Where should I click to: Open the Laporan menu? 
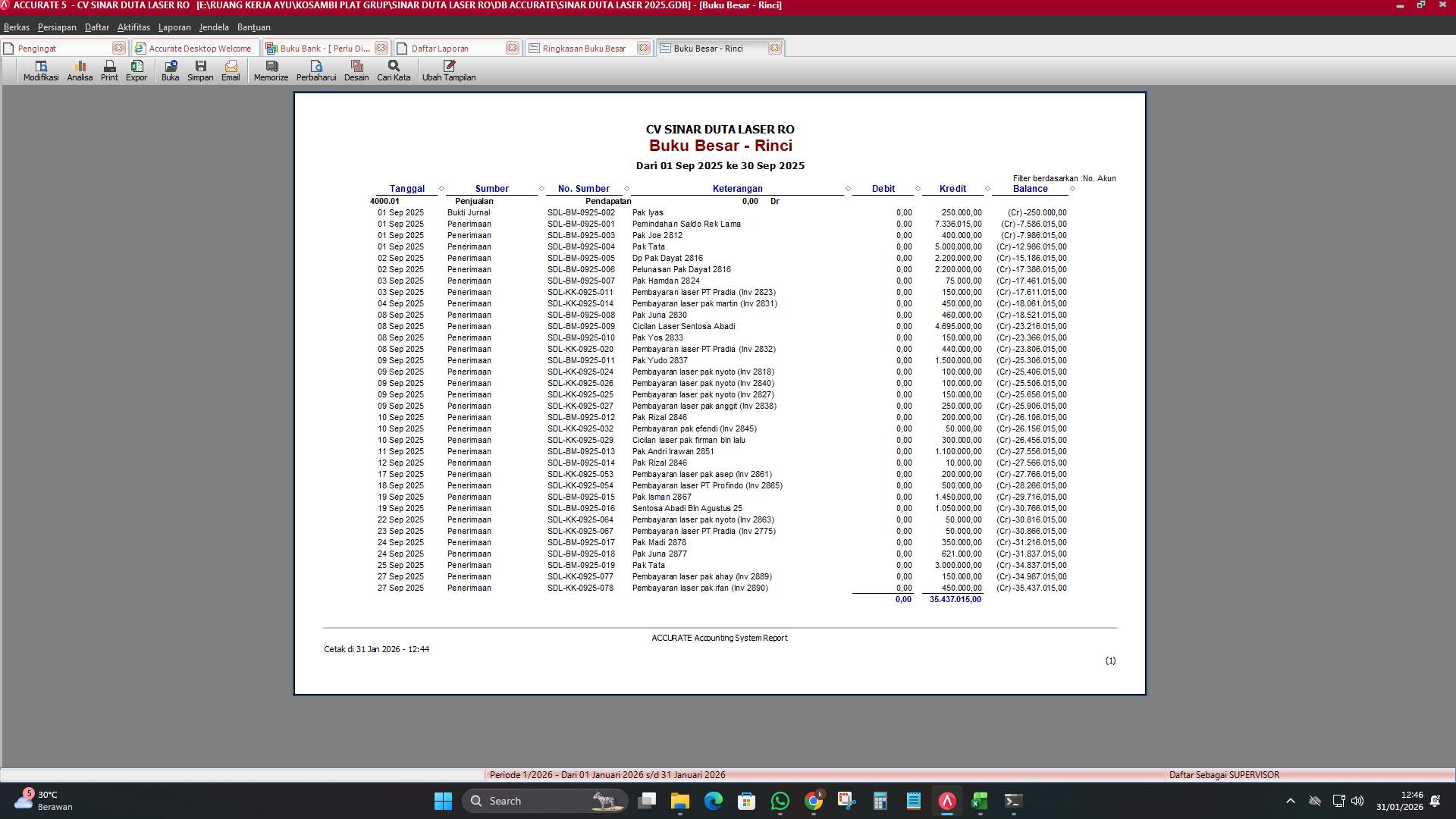[174, 27]
